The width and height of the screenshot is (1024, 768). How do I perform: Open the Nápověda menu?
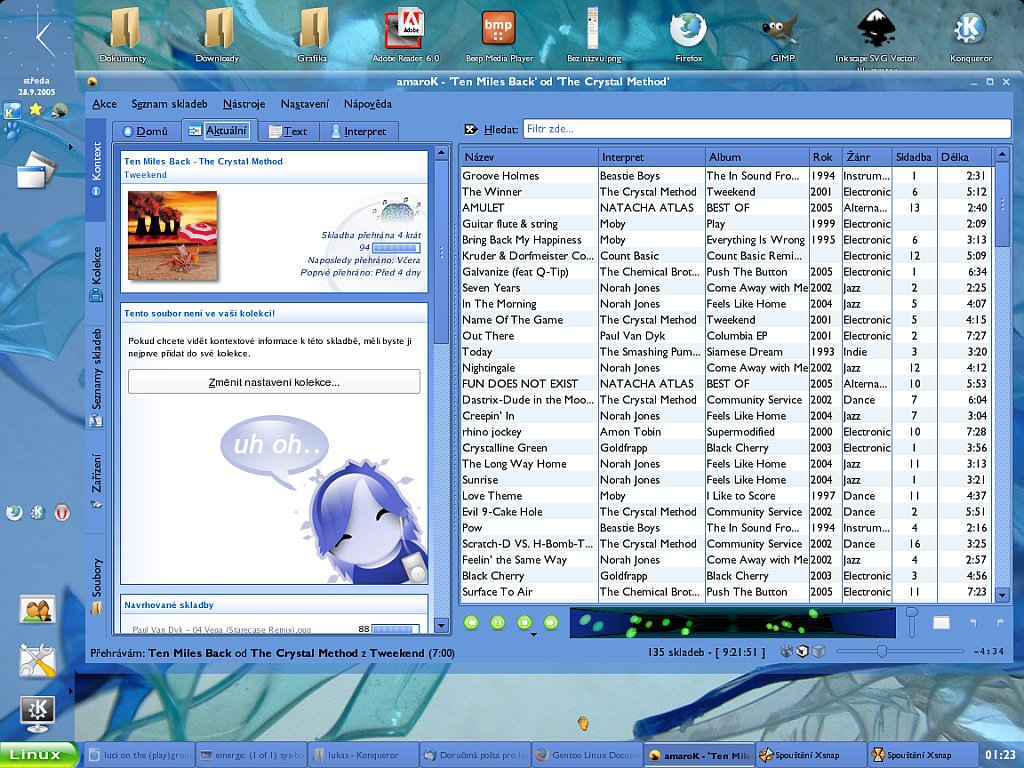[368, 104]
